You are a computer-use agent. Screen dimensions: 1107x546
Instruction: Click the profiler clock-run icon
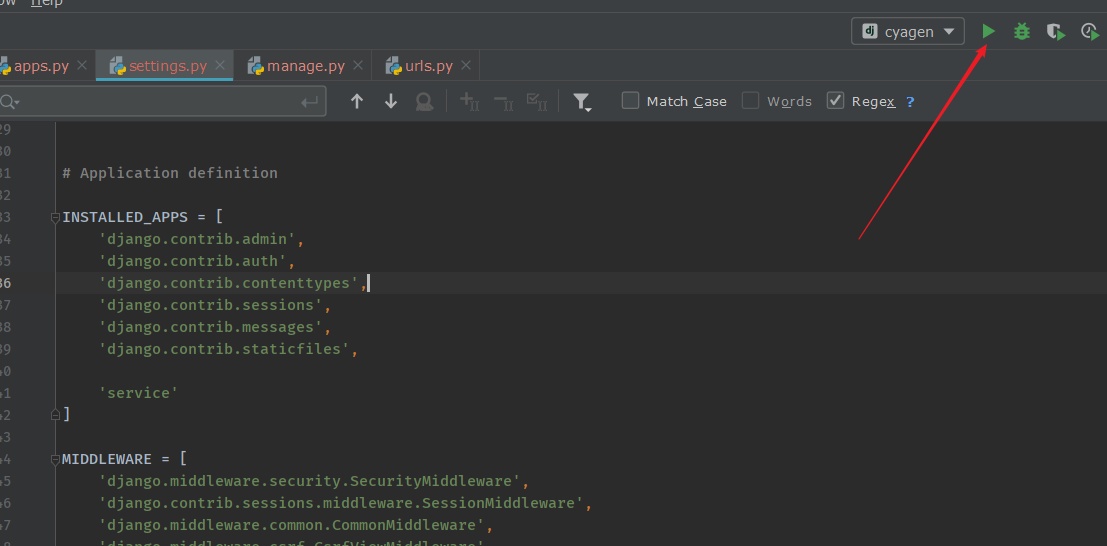[x=1090, y=32]
